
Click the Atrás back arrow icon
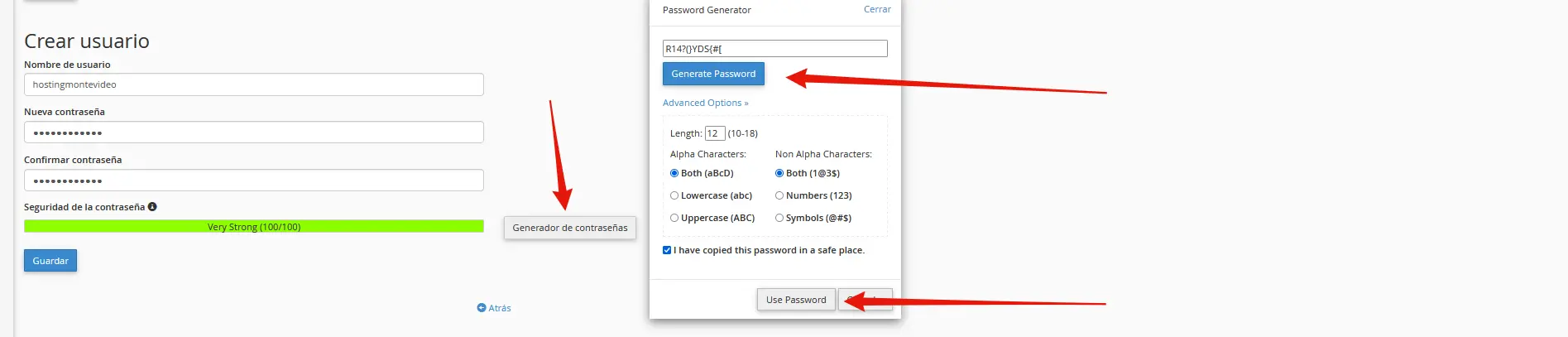[482, 308]
